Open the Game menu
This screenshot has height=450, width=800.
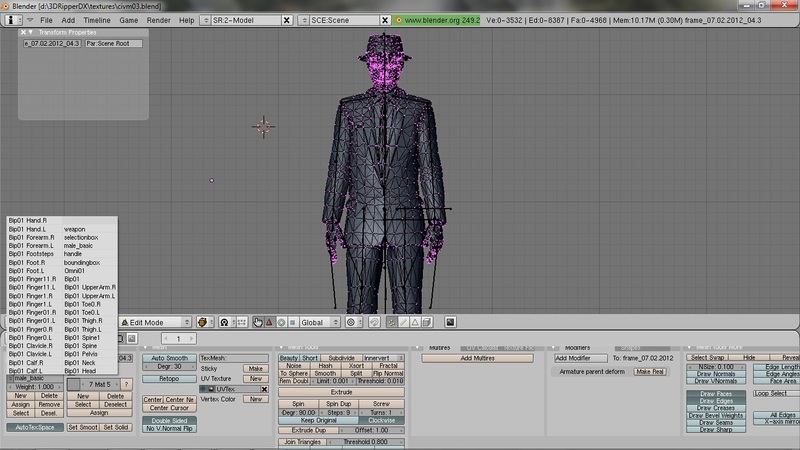click(128, 20)
